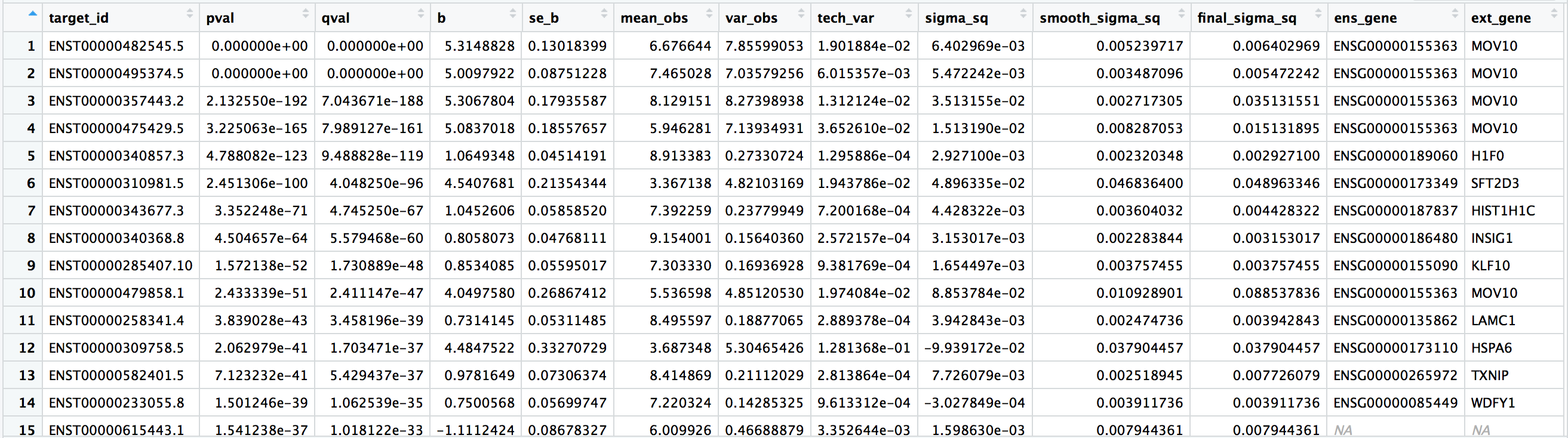Sort table by mean_obs column arrows
1568x438 pixels.
[709, 14]
